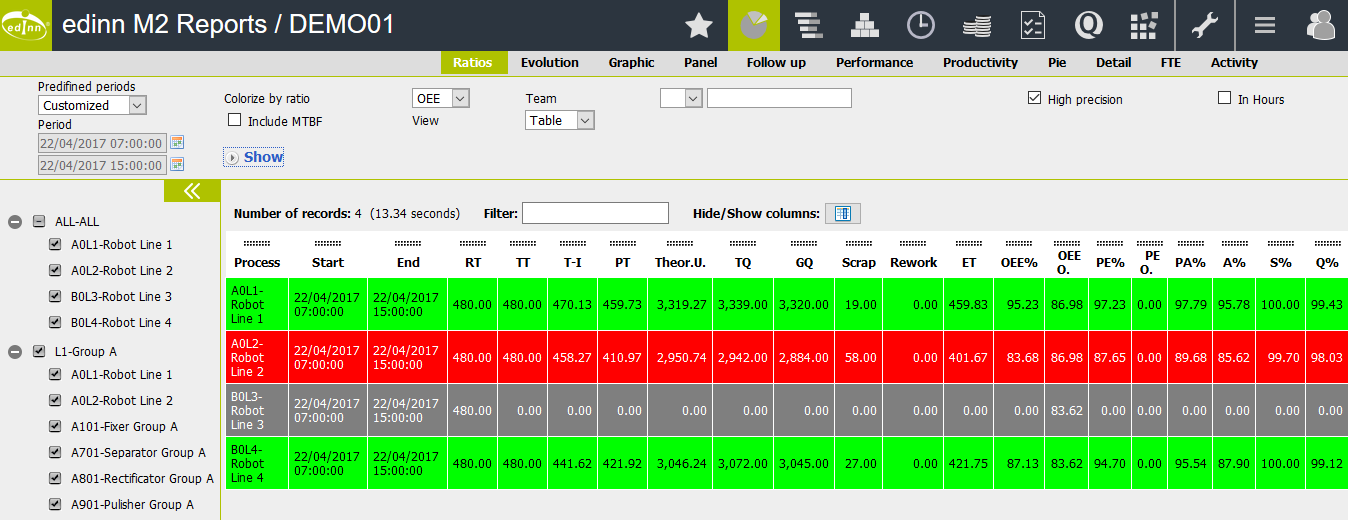Switch to the Detail tab
The height and width of the screenshot is (520, 1348).
click(1113, 62)
